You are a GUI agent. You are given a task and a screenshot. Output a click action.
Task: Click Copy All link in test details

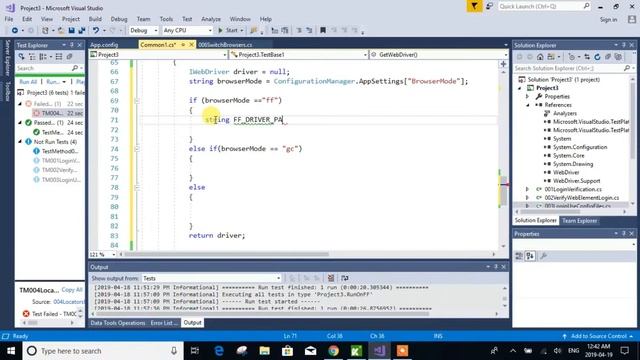coord(72,290)
